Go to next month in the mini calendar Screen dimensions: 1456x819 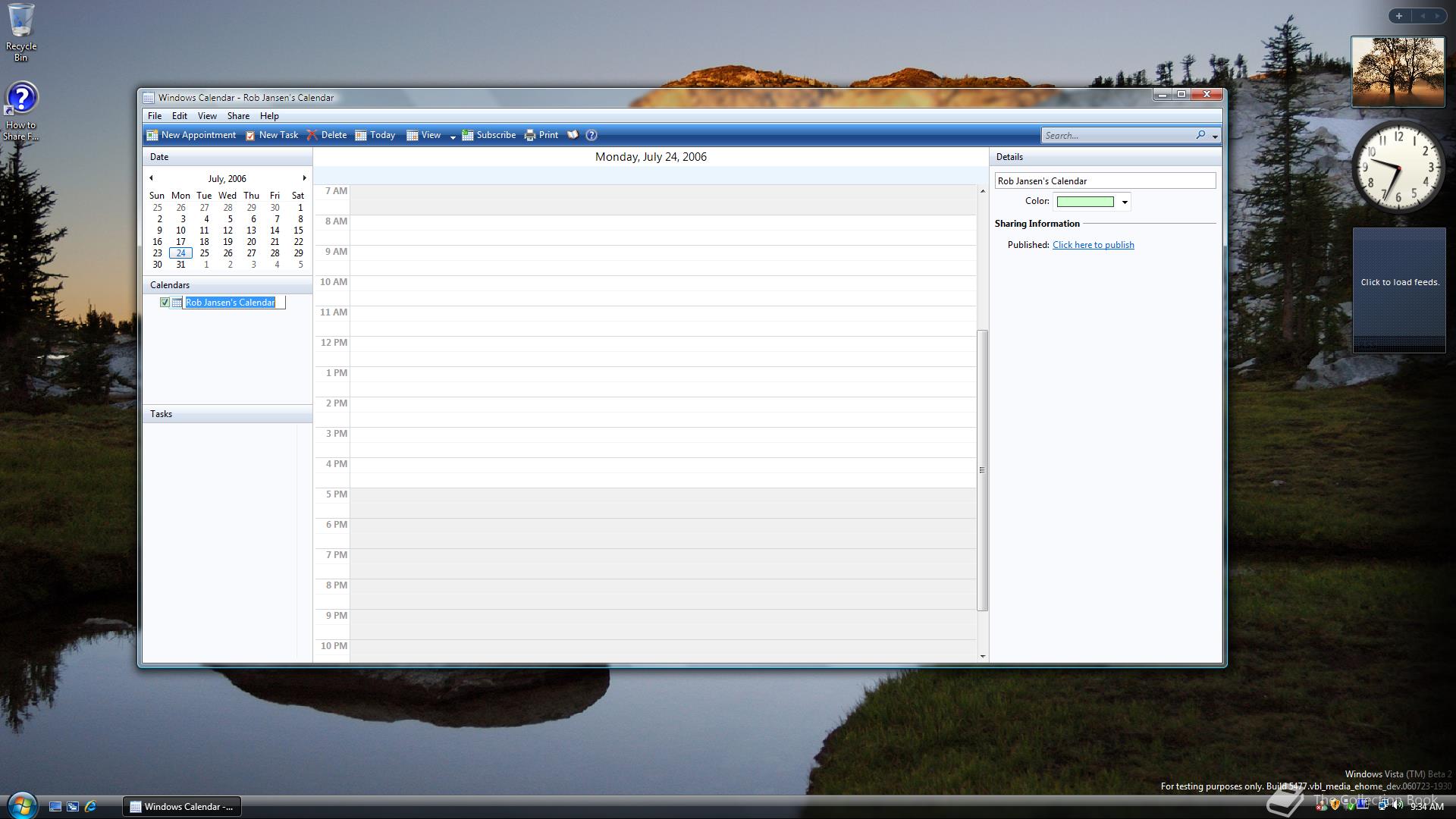click(304, 178)
